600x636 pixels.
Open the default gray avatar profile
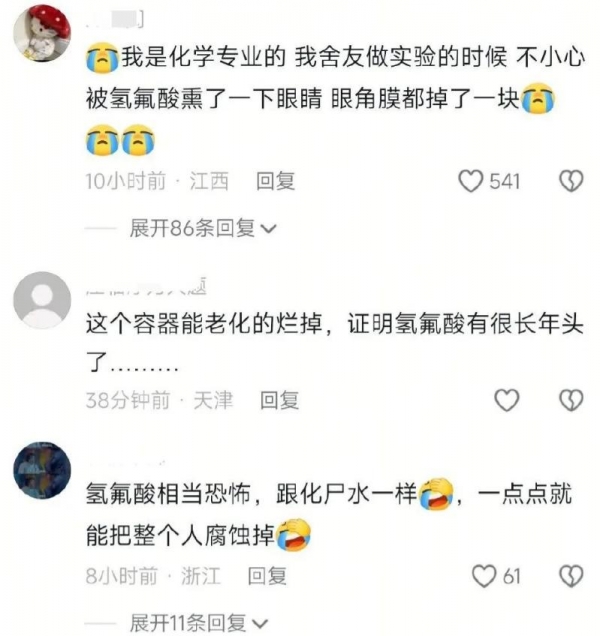(42, 300)
